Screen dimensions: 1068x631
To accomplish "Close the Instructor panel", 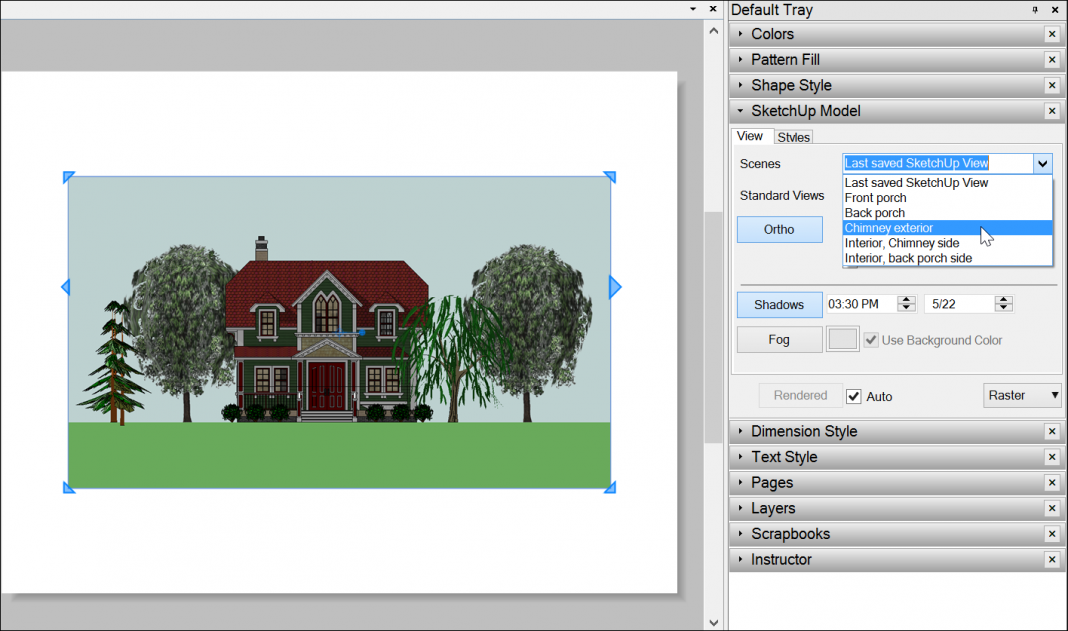I will [x=1051, y=559].
